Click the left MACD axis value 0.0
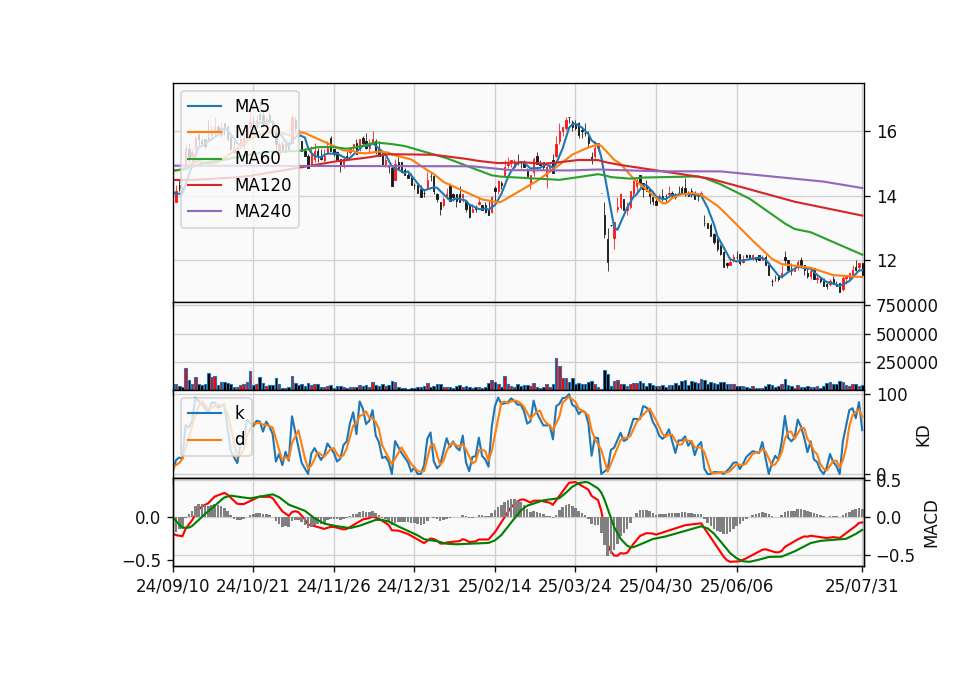 148,519
